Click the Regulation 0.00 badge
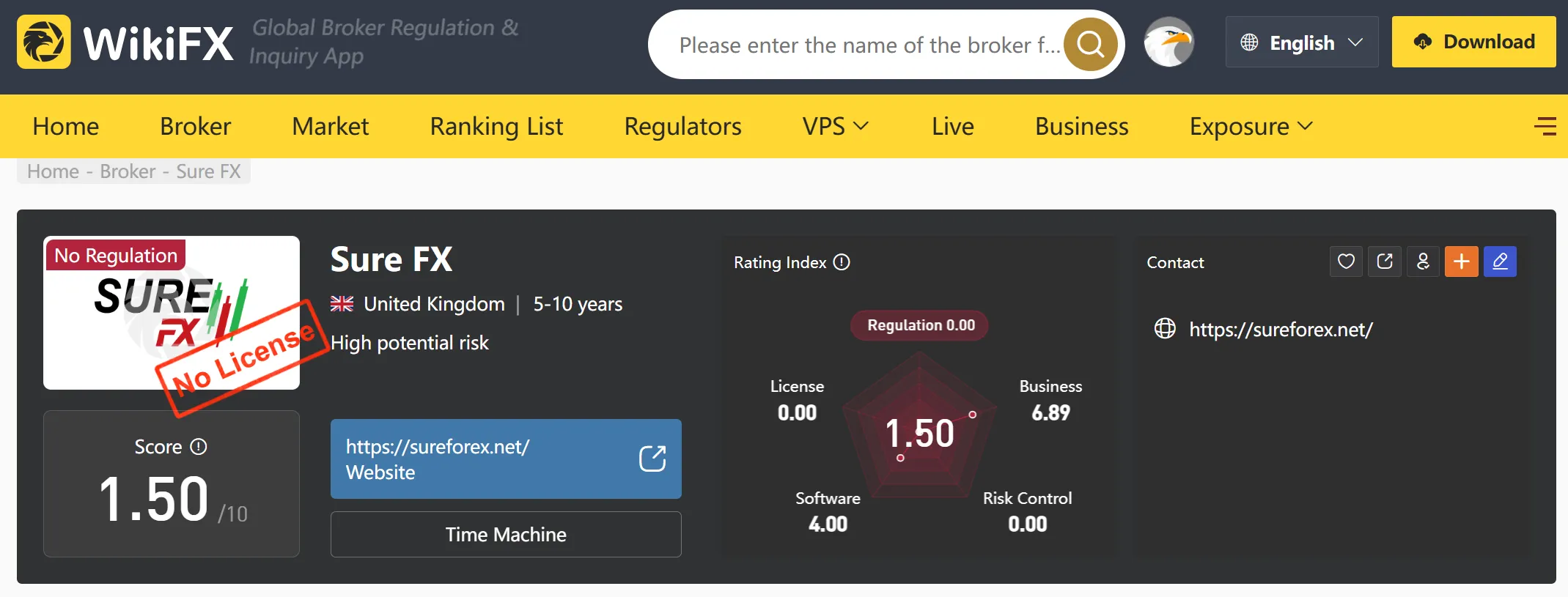This screenshot has height=597, width=1568. 920,325
